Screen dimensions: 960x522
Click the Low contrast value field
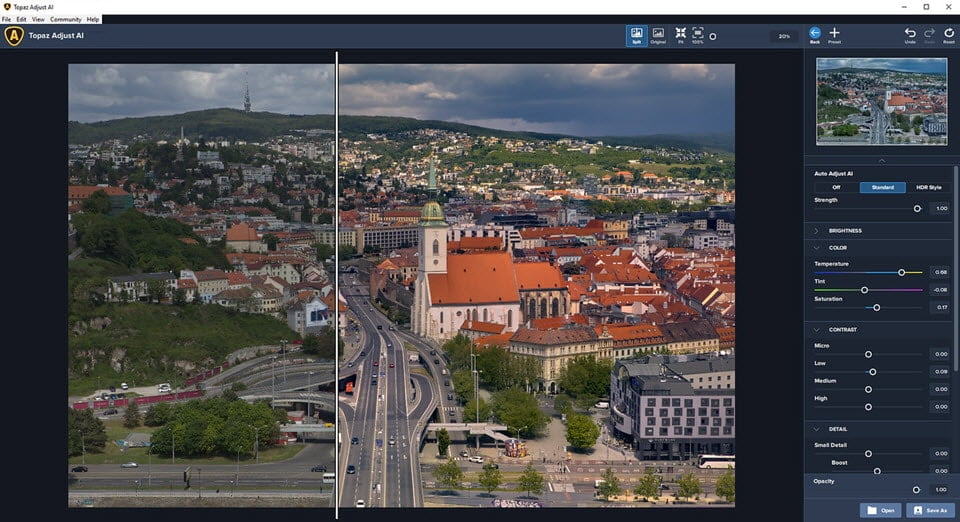(941, 372)
